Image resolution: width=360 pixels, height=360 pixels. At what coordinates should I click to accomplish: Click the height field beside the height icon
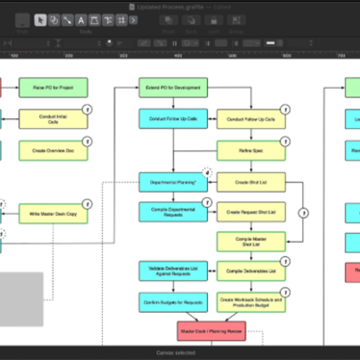[80, 43]
